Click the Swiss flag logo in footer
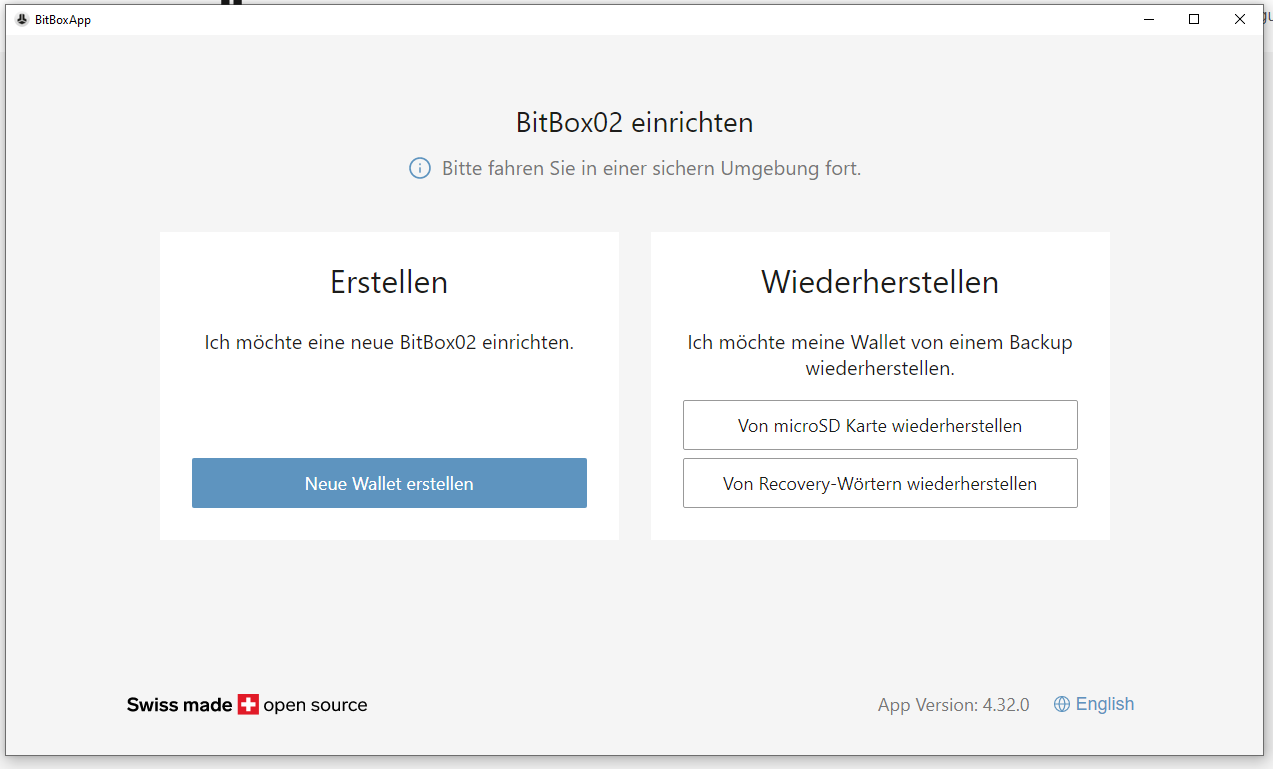The image size is (1273, 769). (x=248, y=704)
